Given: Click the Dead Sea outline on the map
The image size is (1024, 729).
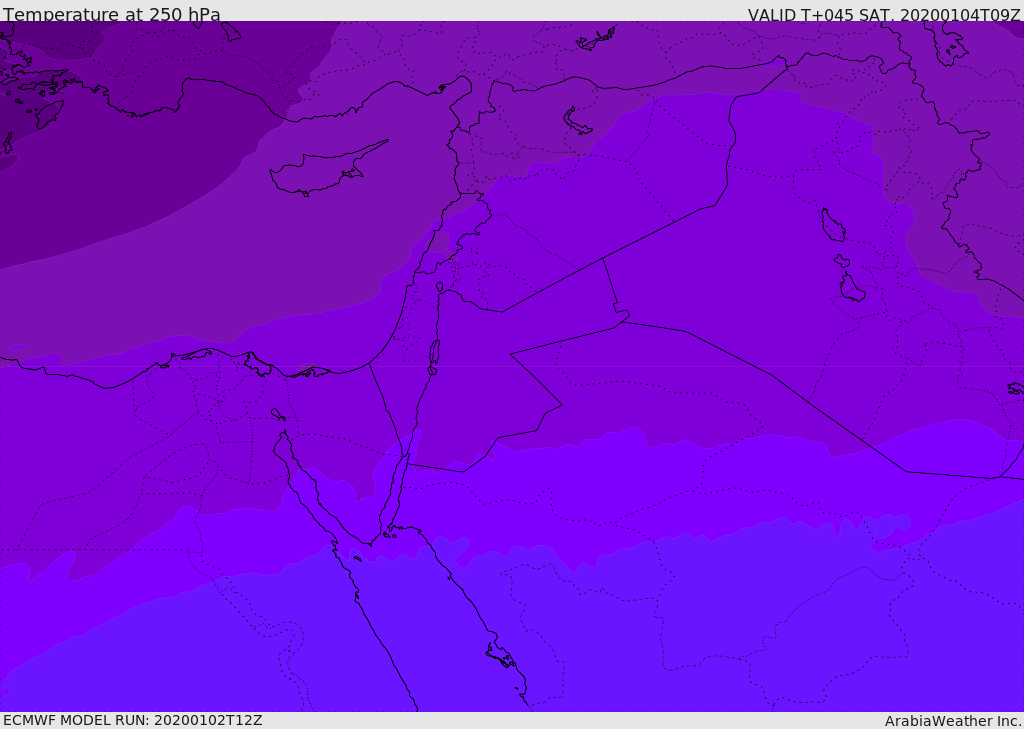Looking at the screenshot, I should click(434, 355).
